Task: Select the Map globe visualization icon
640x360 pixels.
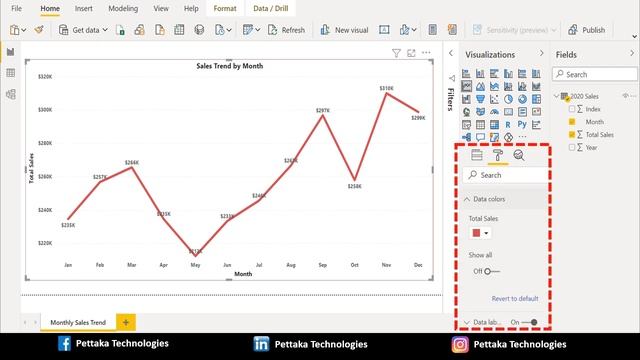Action: pyautogui.click(x=467, y=112)
